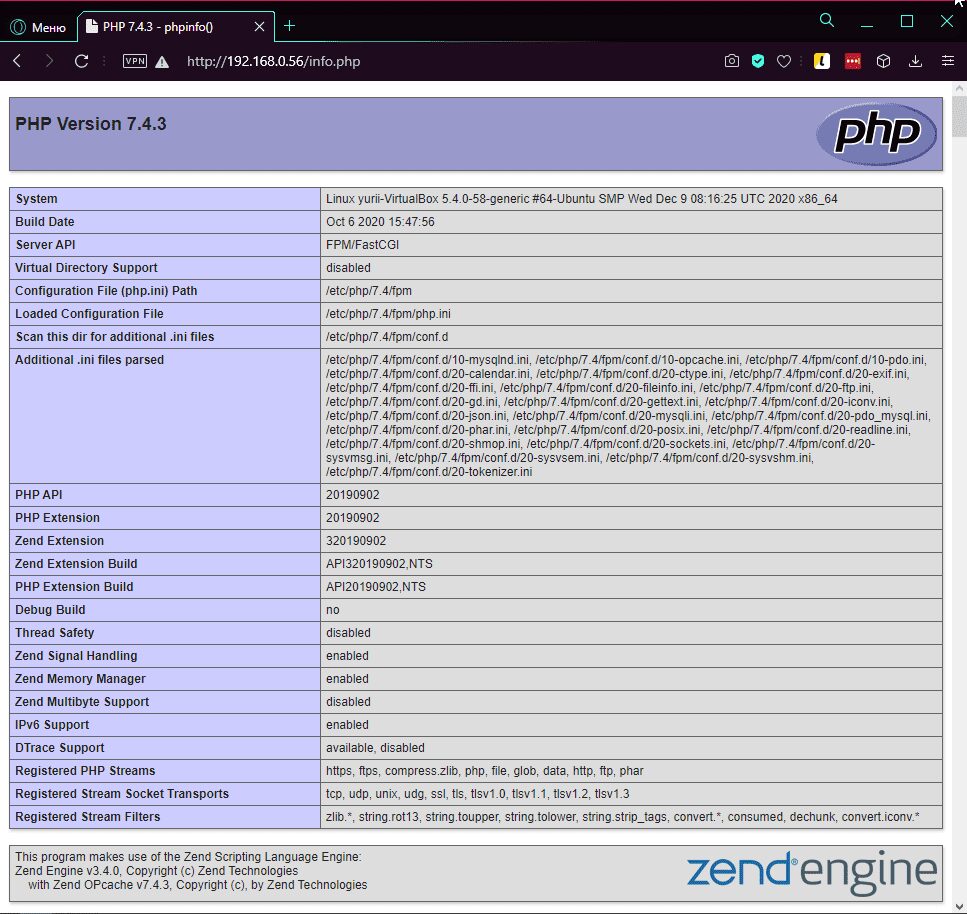This screenshot has height=914, width=967.
Task: Take a snapshot with the camera icon
Action: point(731,61)
